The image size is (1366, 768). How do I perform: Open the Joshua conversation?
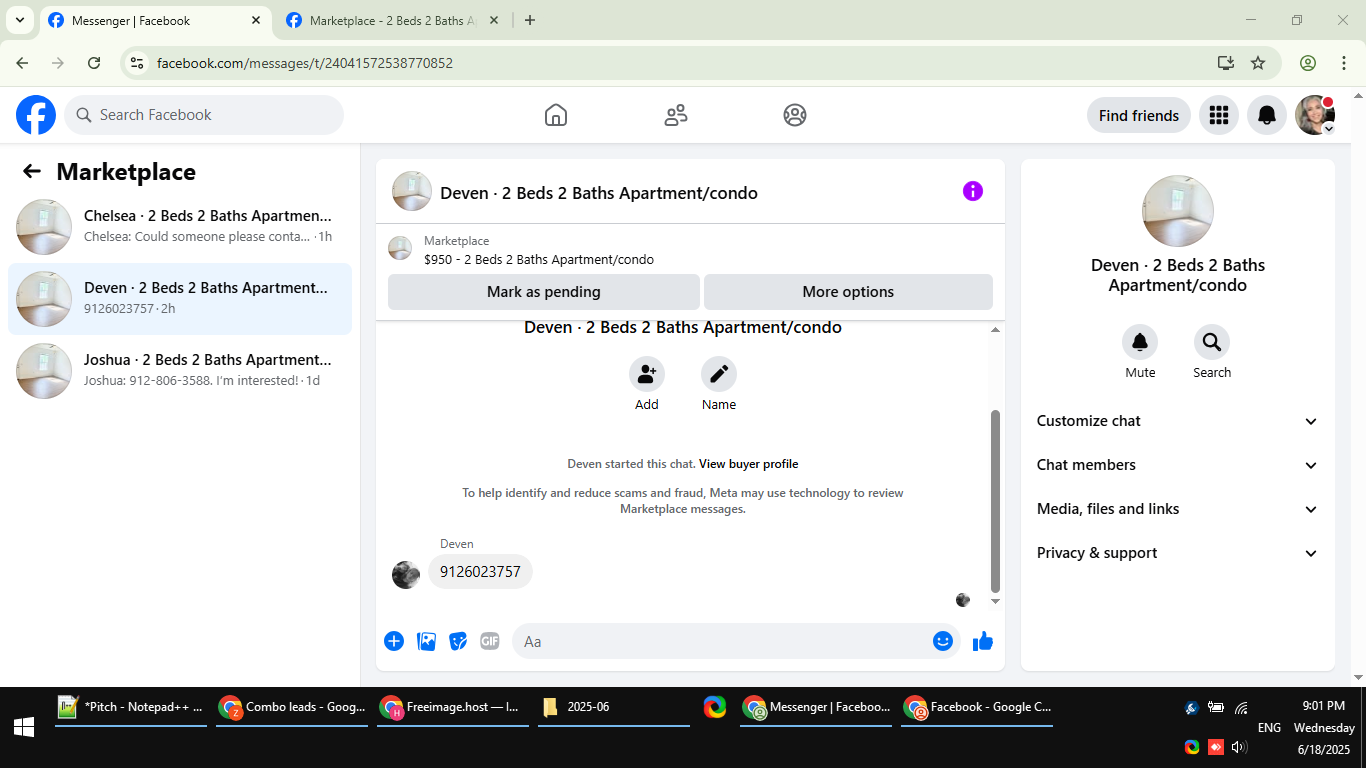point(180,371)
